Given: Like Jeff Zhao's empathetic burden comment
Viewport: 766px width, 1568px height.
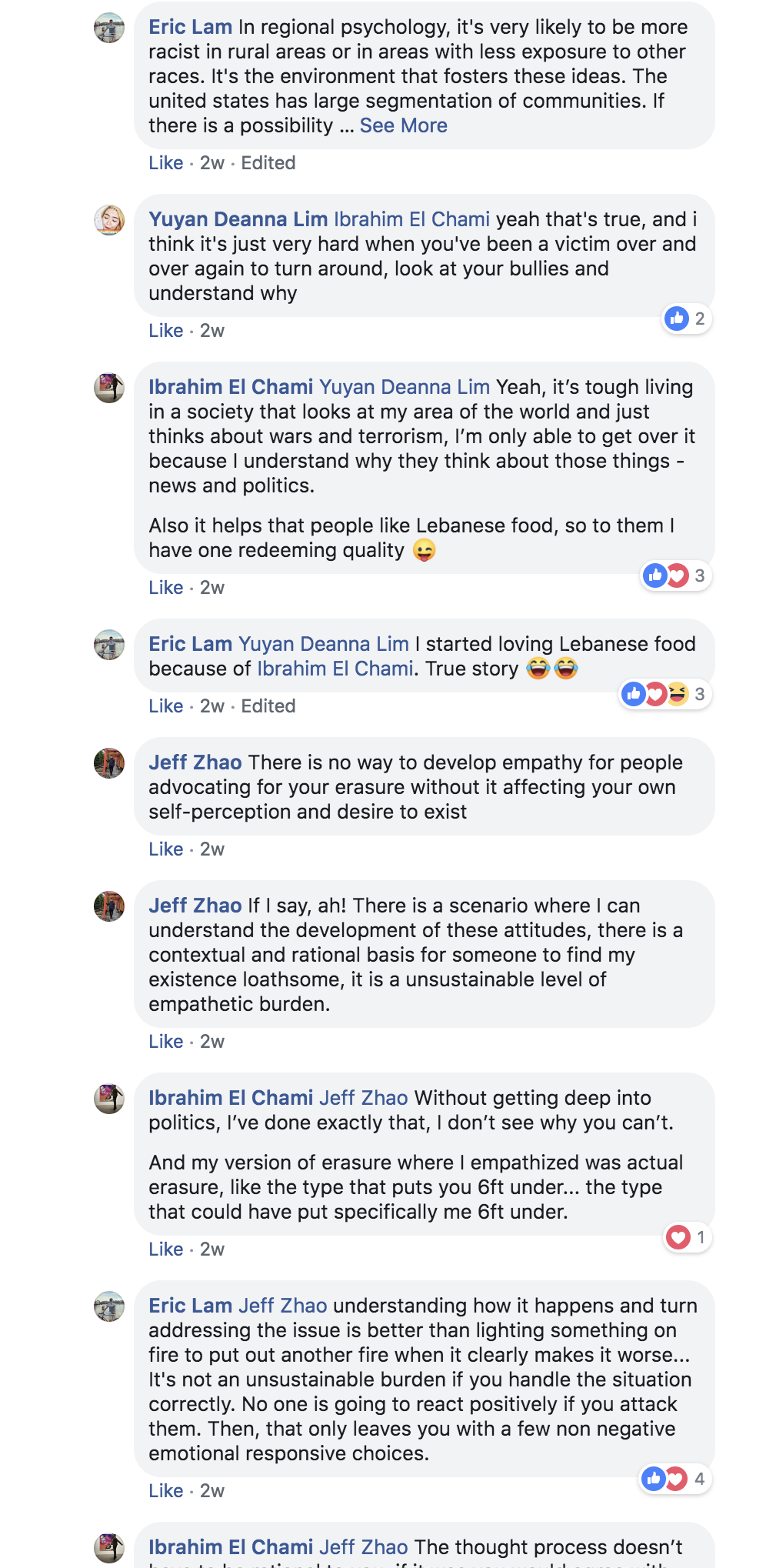Looking at the screenshot, I should 166,1042.
